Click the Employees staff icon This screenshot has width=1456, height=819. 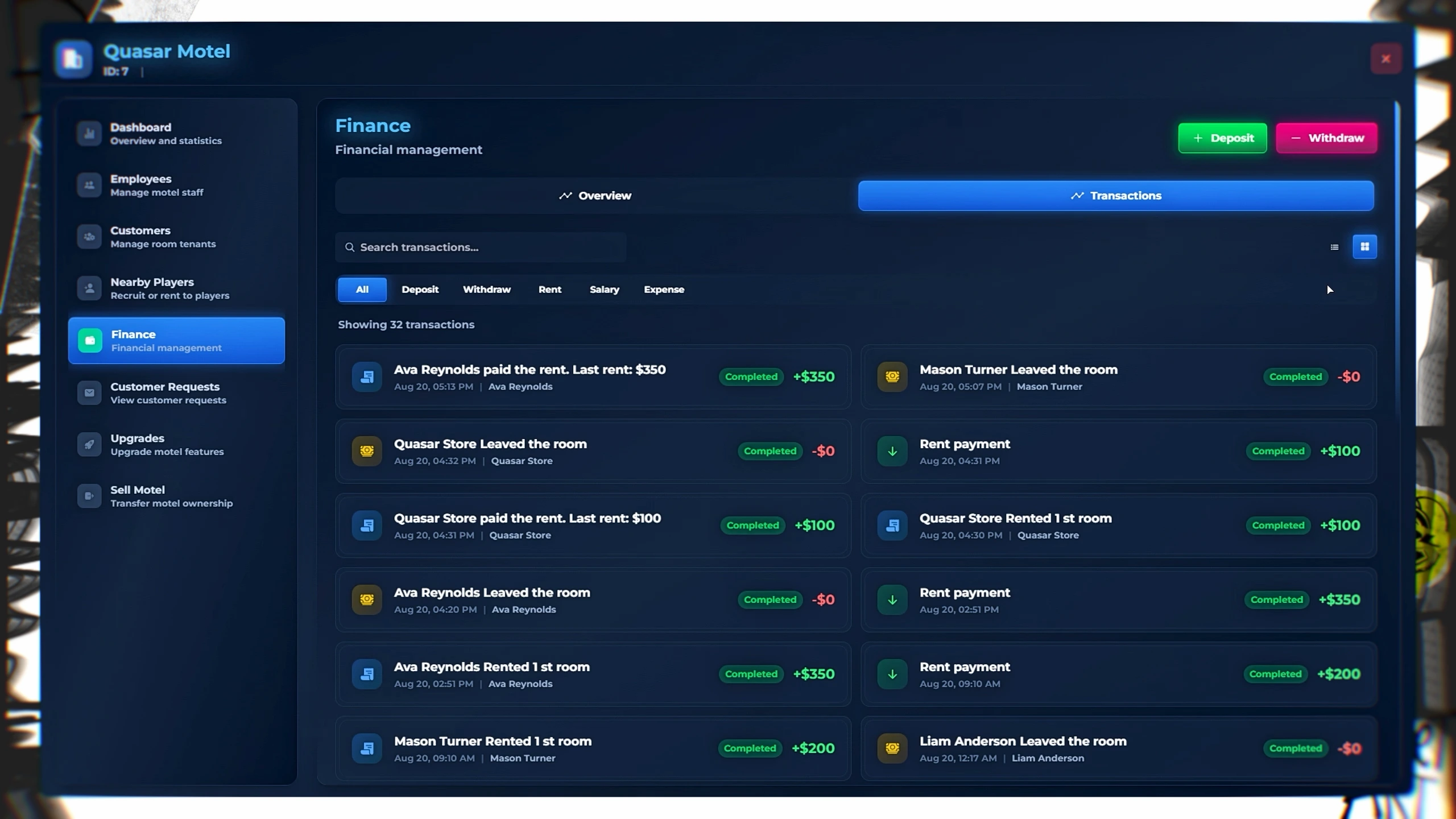89,185
